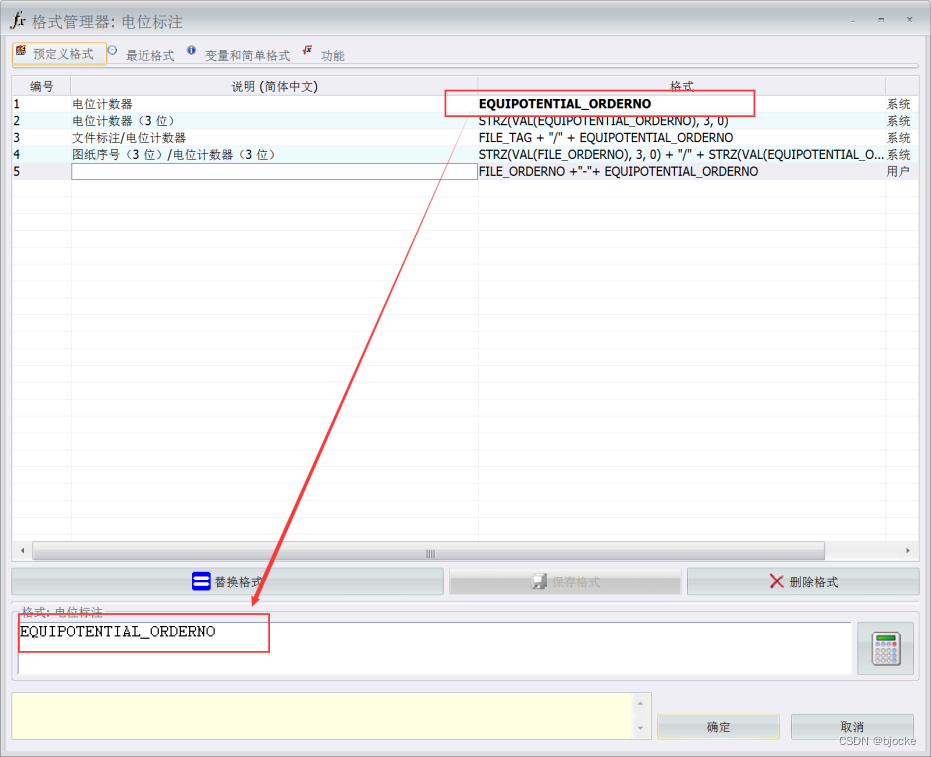Click the disabled 保存格式 button
Viewport: 931px width, 757px height.
click(x=565, y=582)
